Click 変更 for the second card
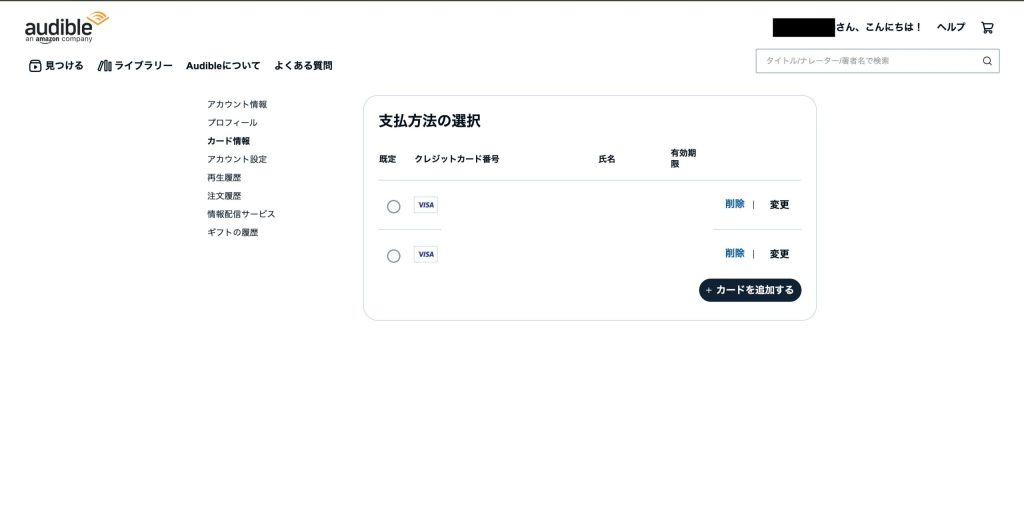The width and height of the screenshot is (1024, 517). pyautogui.click(x=779, y=255)
